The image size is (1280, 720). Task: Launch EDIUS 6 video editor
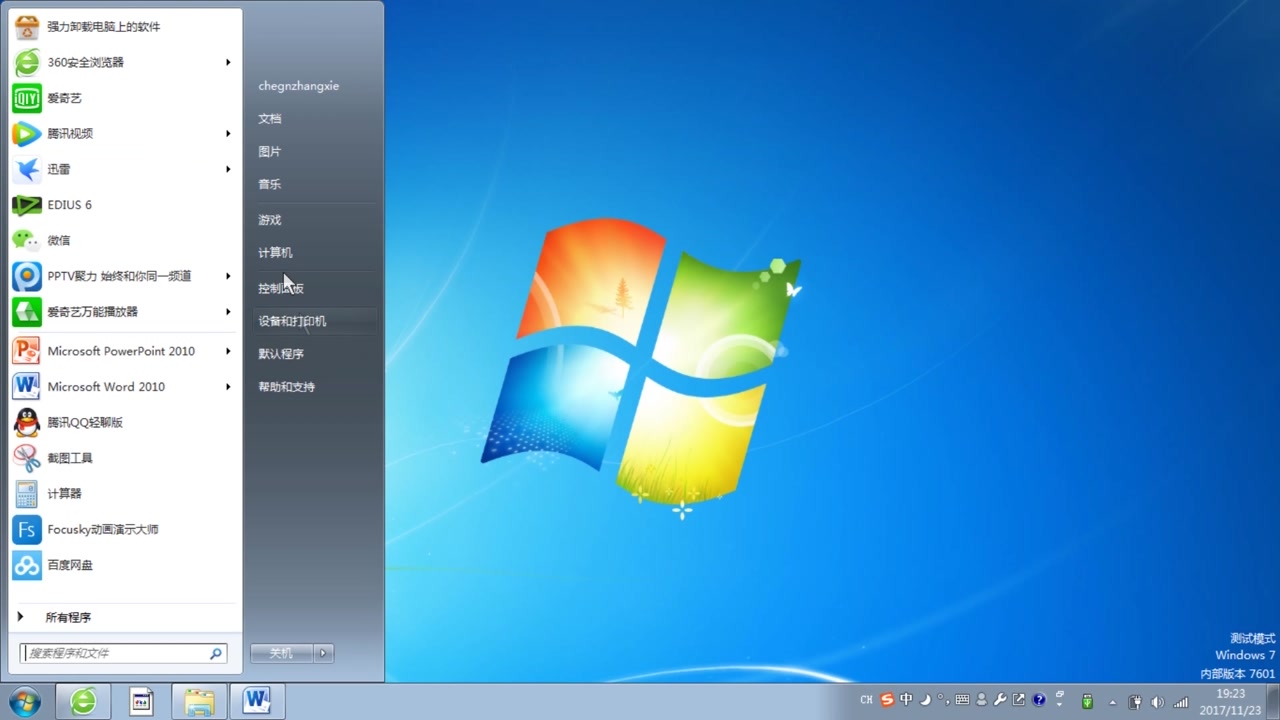(125, 205)
